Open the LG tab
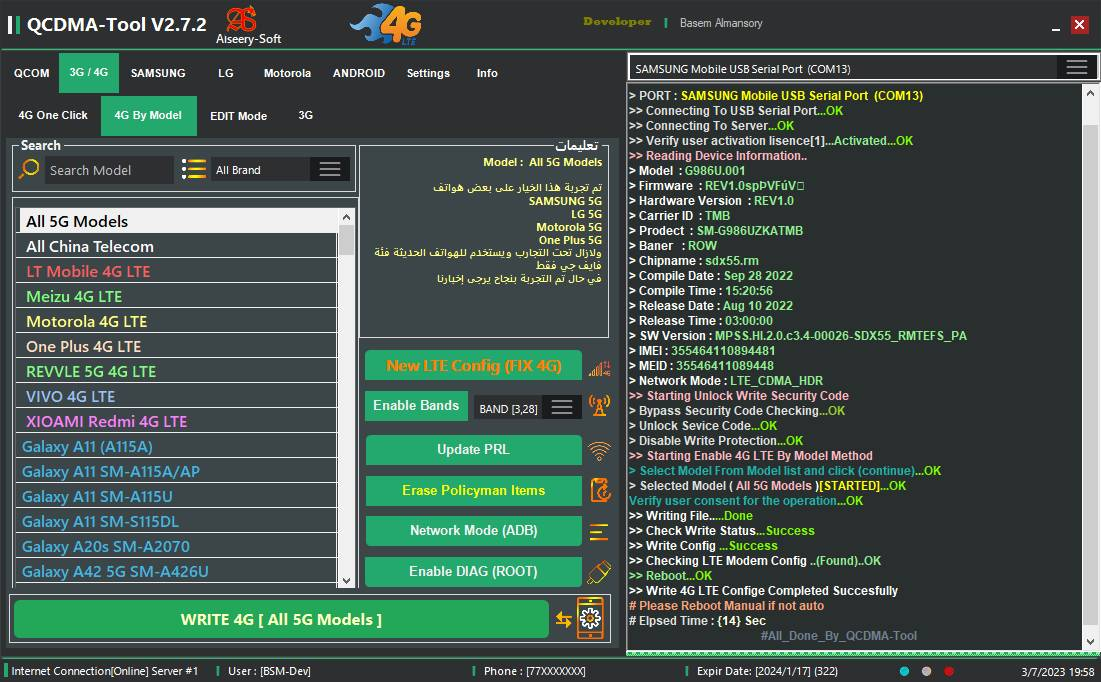This screenshot has width=1101, height=682. point(225,73)
